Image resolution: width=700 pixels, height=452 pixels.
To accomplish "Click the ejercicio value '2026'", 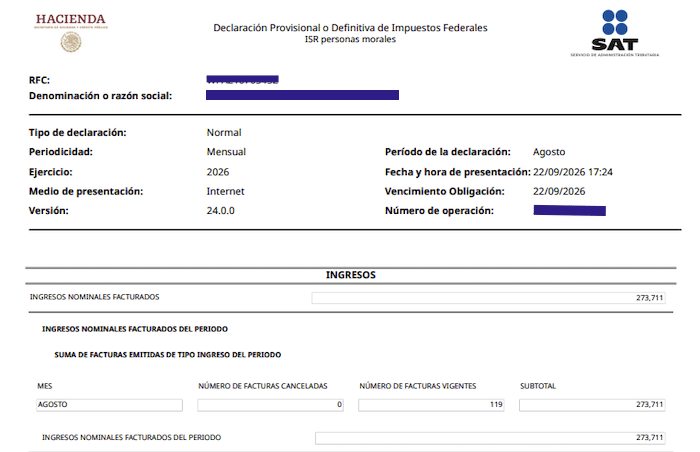I will pyautogui.click(x=218, y=172).
